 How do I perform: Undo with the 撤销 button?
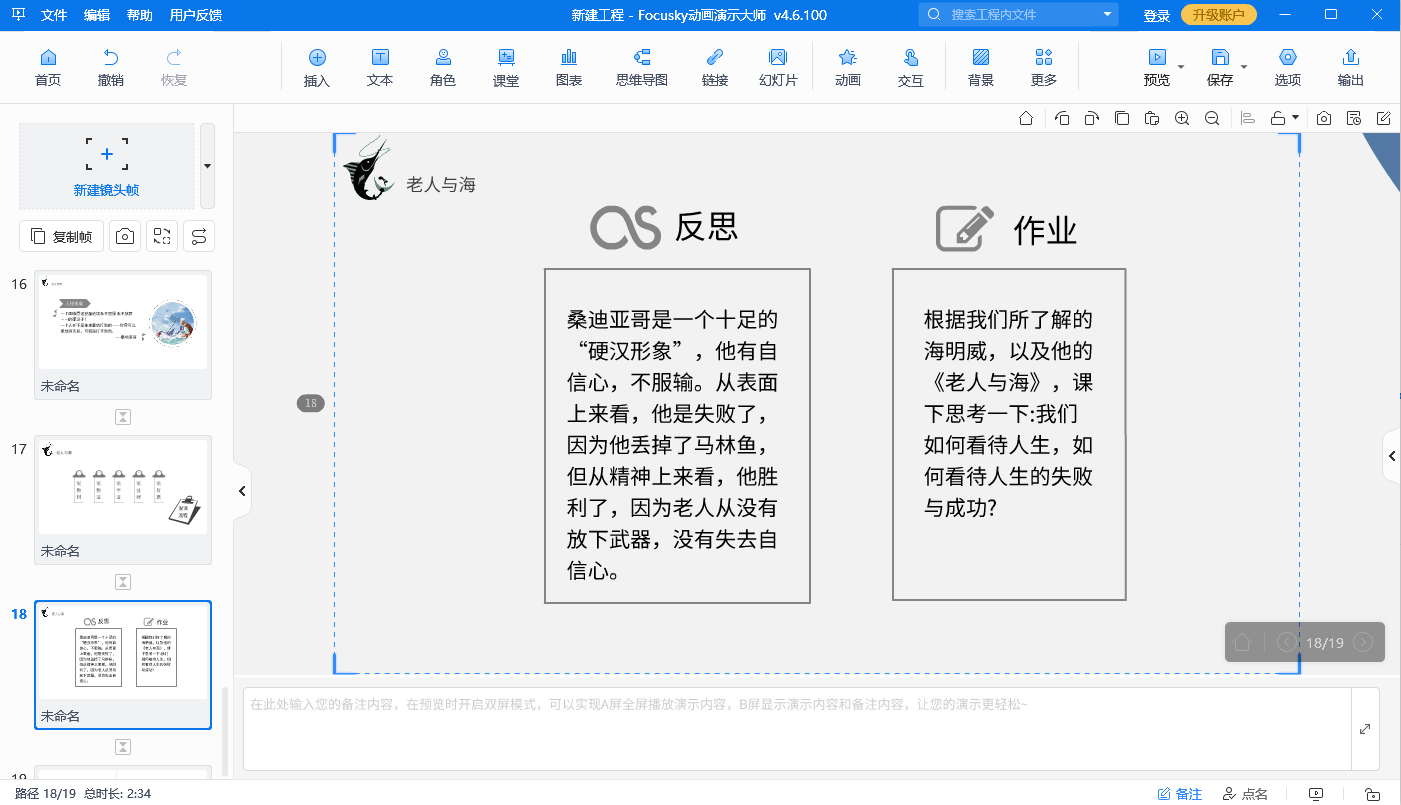111,67
